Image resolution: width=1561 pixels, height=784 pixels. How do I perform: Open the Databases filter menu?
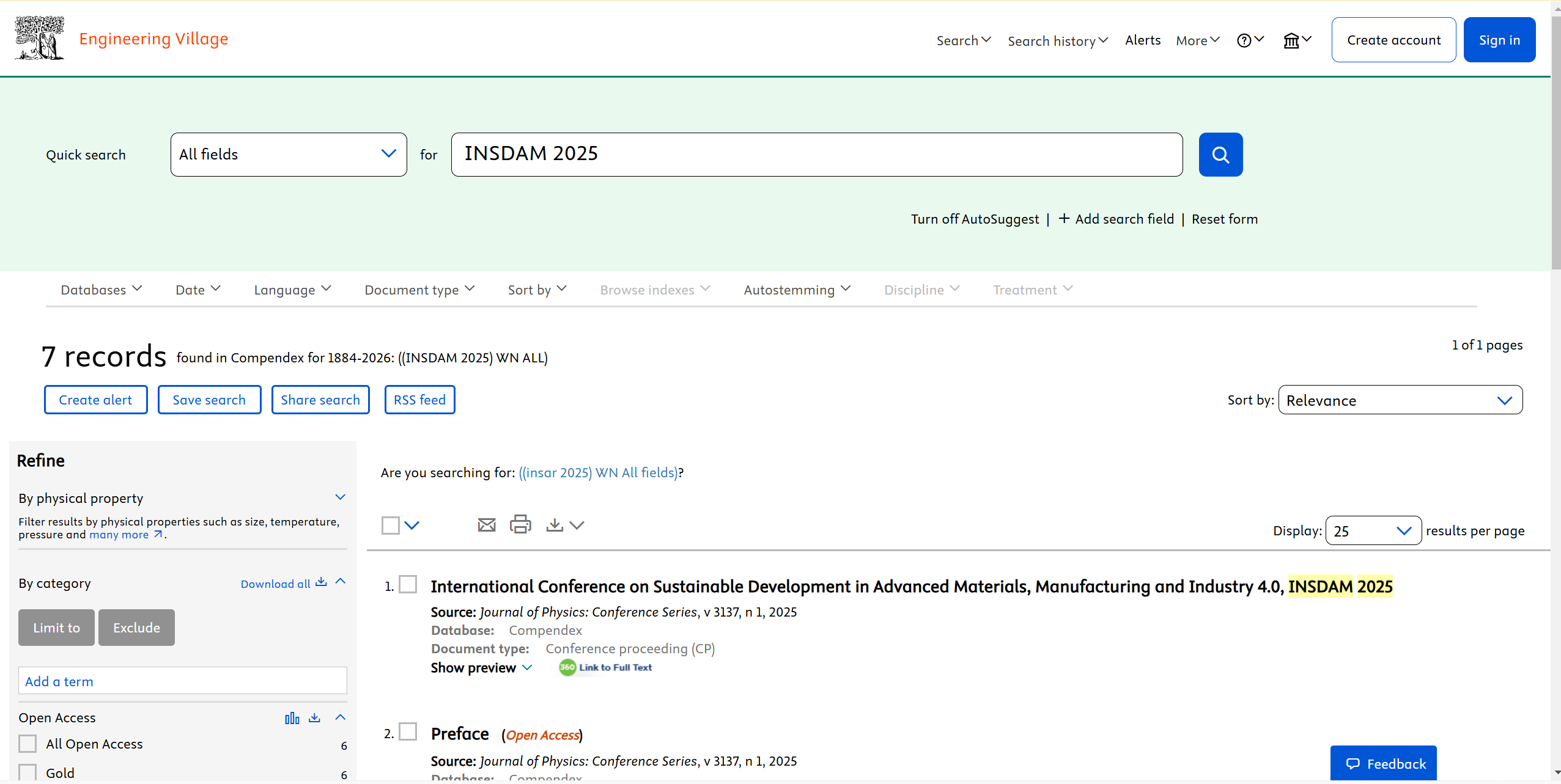point(101,290)
